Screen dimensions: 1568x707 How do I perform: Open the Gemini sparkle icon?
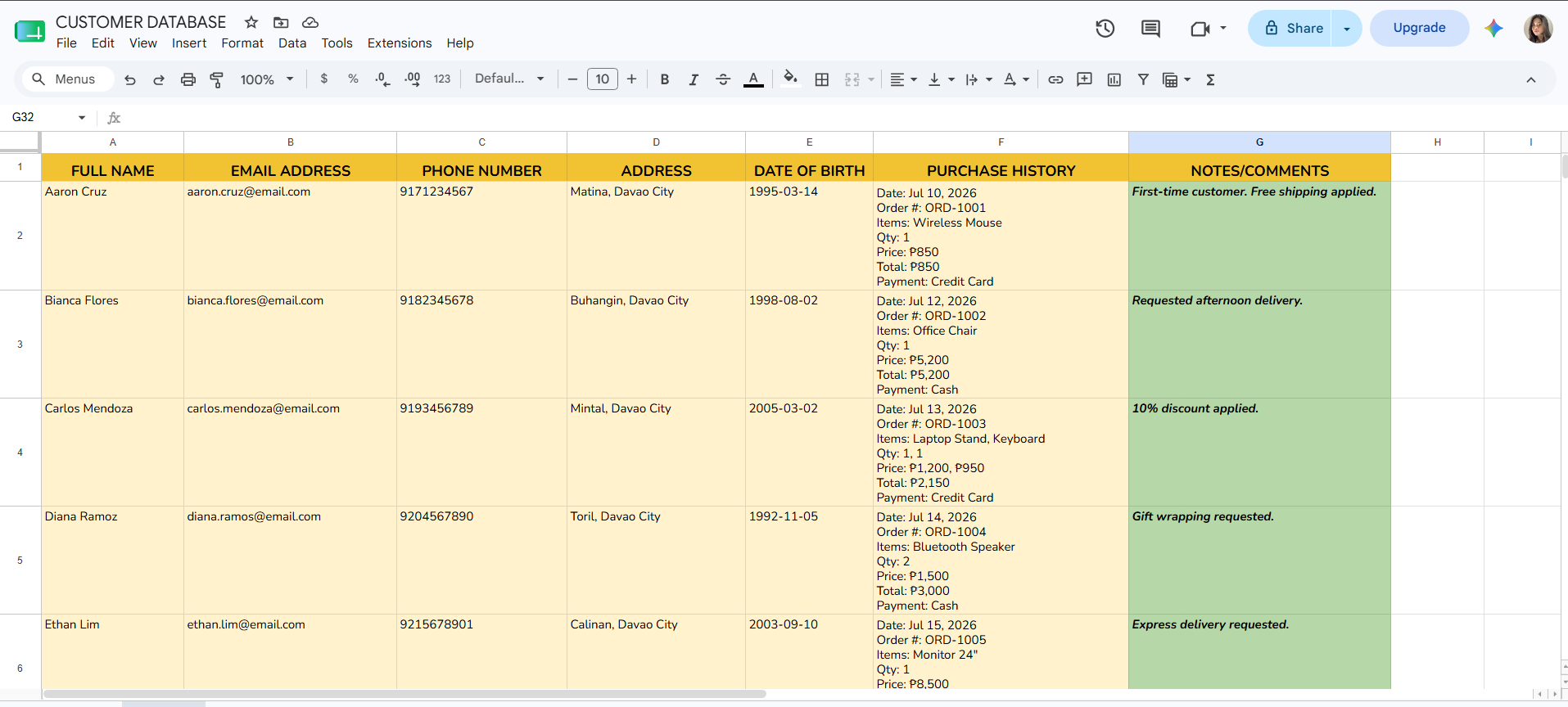[1493, 28]
